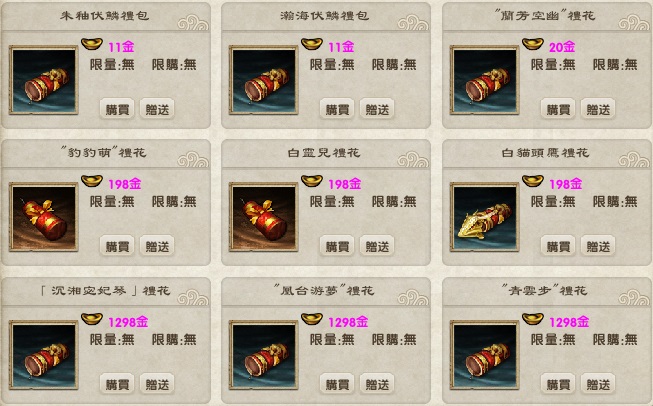This screenshot has height=406, width=653.
Task: Click the gold ingot next to 11金 of 朱釉伏鱗禮包
Action: (92, 44)
